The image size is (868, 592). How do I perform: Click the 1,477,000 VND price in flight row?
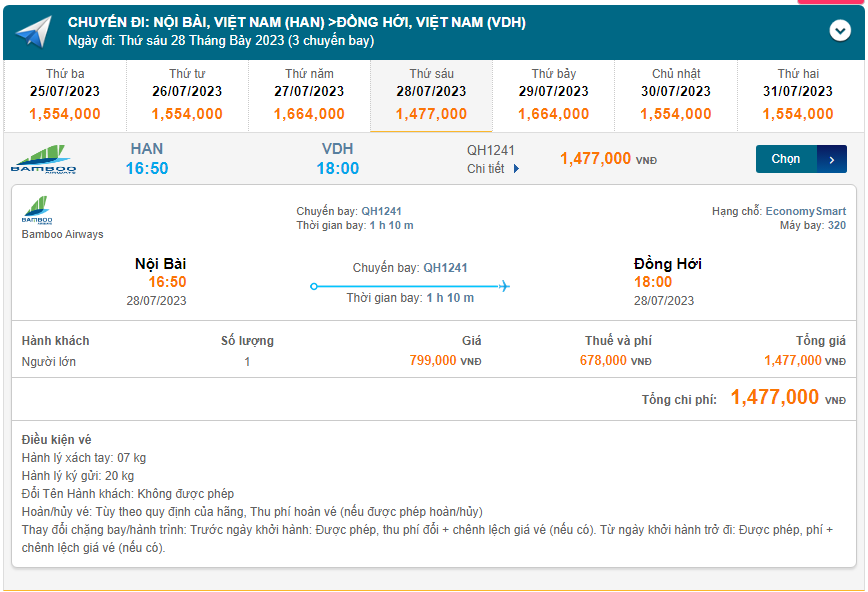coord(596,159)
